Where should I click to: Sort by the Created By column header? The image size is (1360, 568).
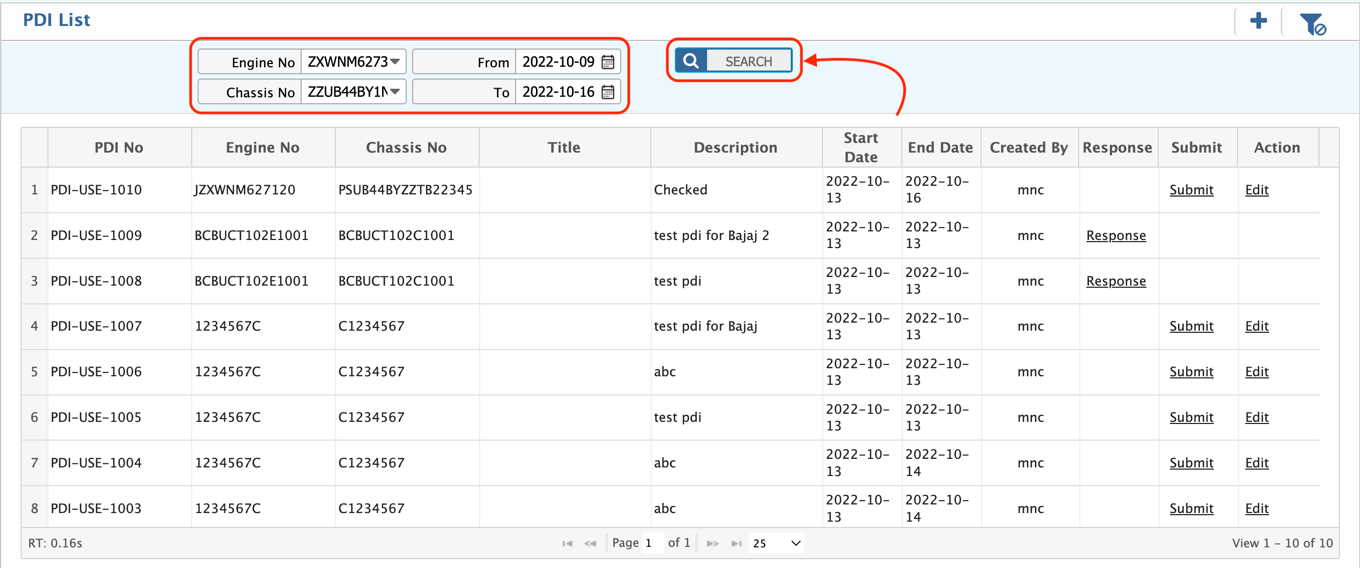(1029, 147)
